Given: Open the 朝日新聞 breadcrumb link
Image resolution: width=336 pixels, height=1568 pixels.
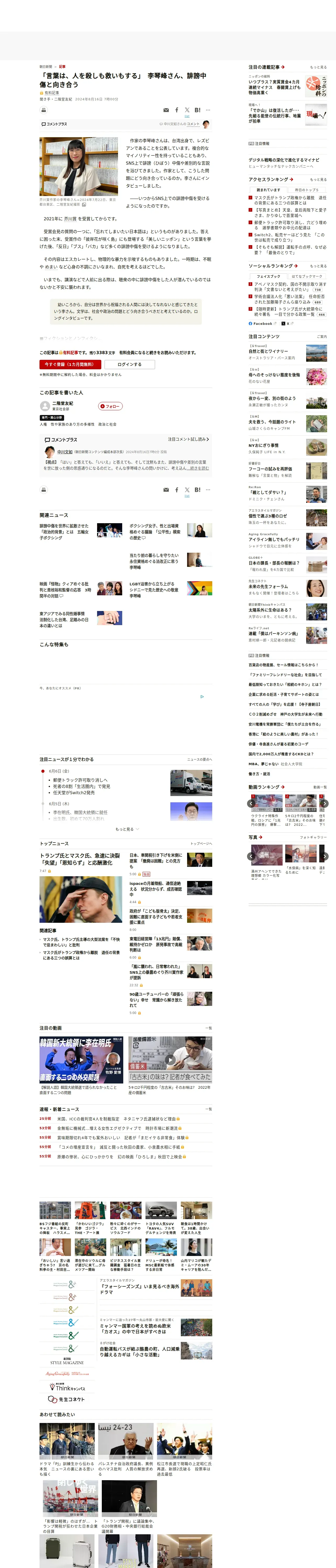Looking at the screenshot, I should 46,66.
